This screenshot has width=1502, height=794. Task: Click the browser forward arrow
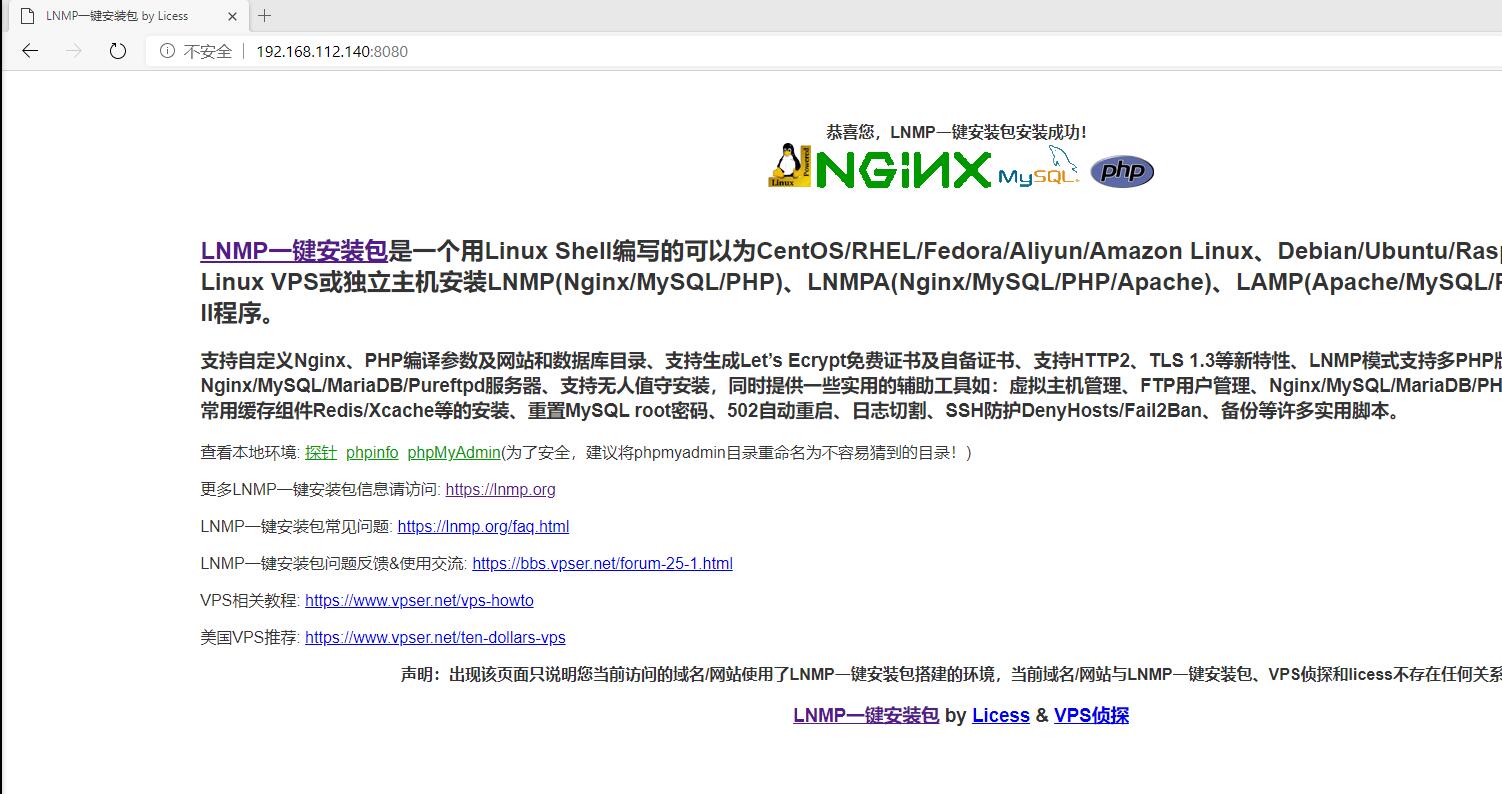pyautogui.click(x=73, y=51)
